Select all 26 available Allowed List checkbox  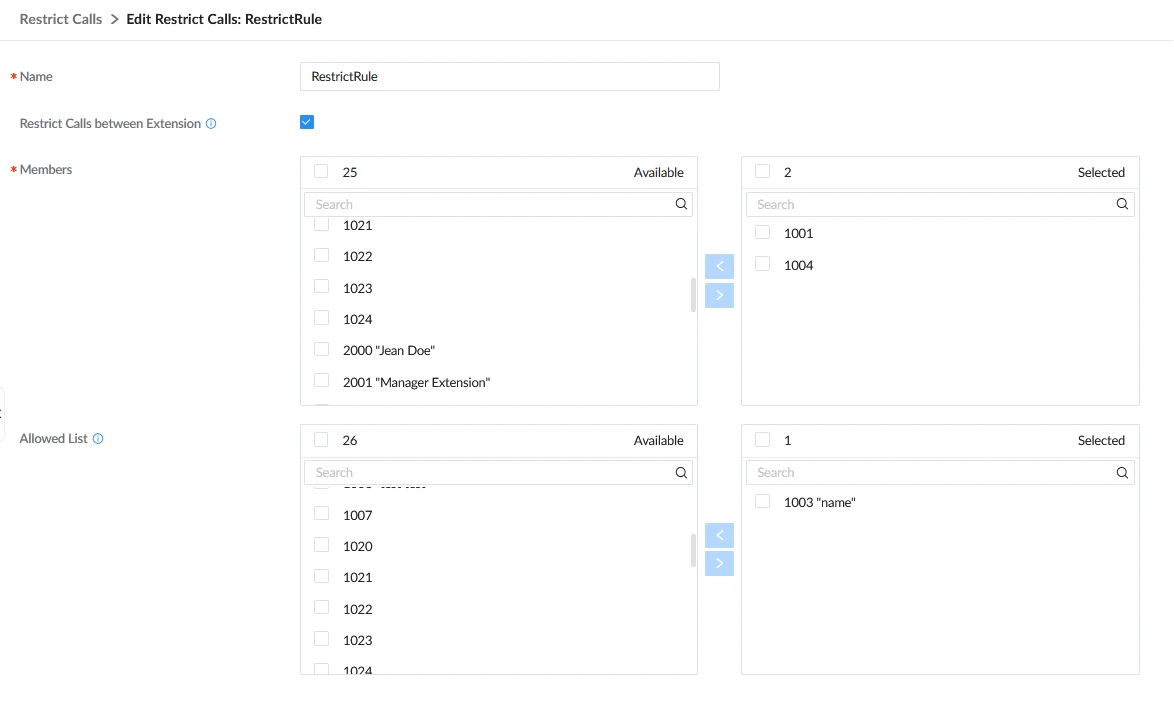321,440
